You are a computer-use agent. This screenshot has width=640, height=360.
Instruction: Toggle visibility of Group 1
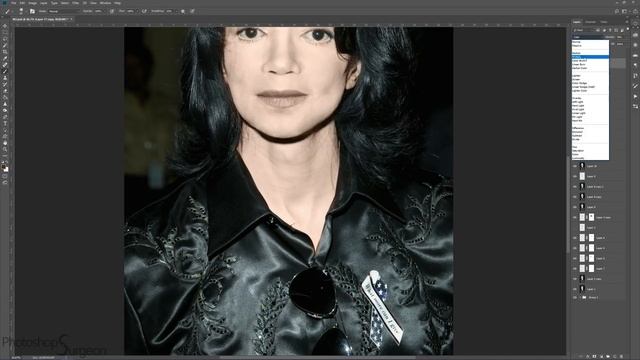click(575, 298)
